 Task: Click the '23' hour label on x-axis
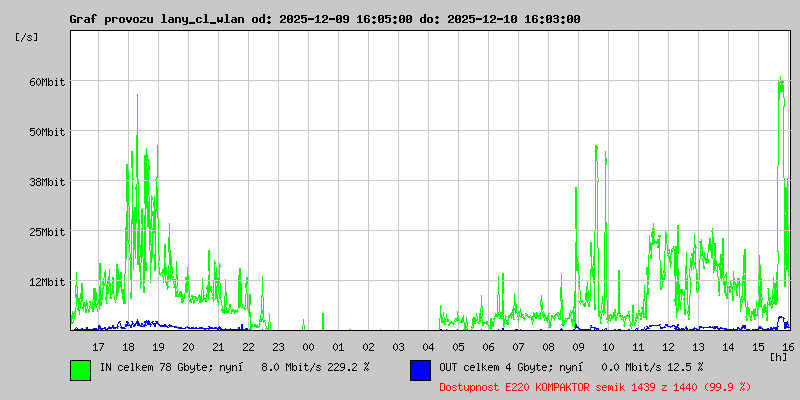click(x=279, y=347)
